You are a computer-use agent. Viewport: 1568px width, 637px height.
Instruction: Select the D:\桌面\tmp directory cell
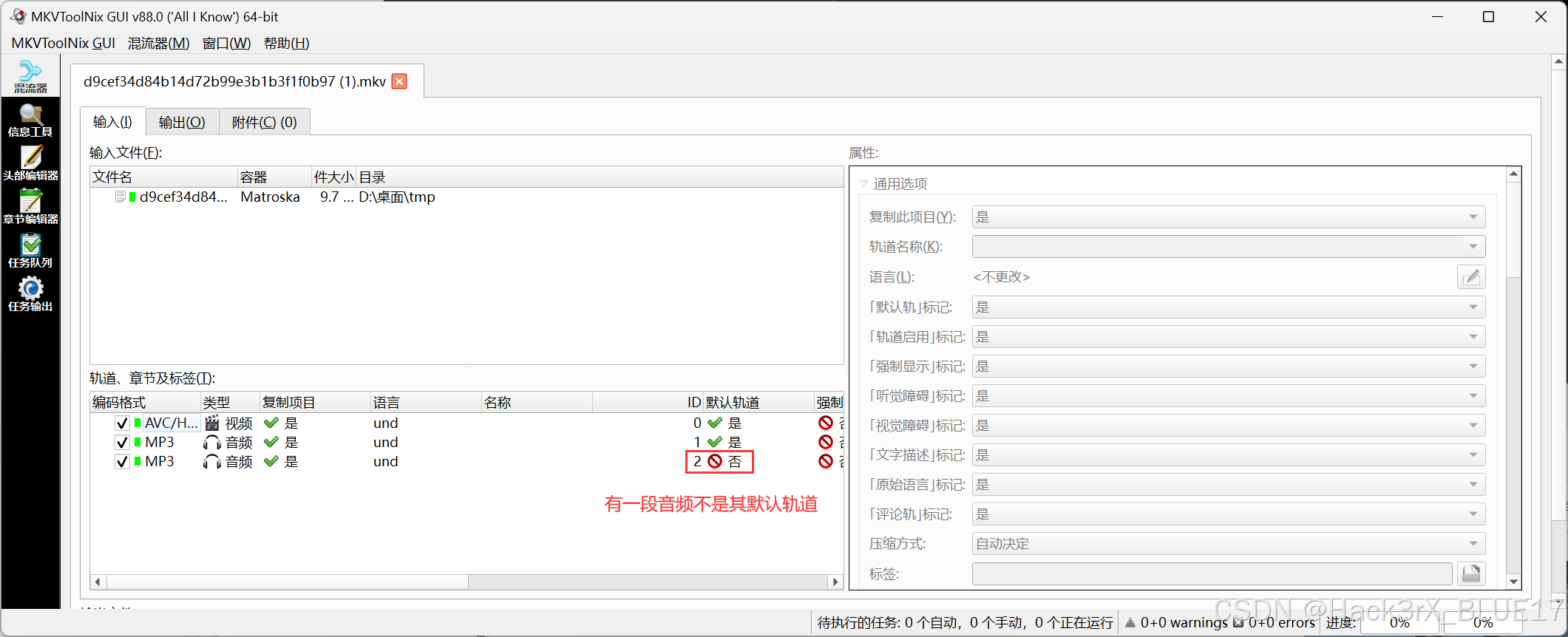pyautogui.click(x=397, y=197)
